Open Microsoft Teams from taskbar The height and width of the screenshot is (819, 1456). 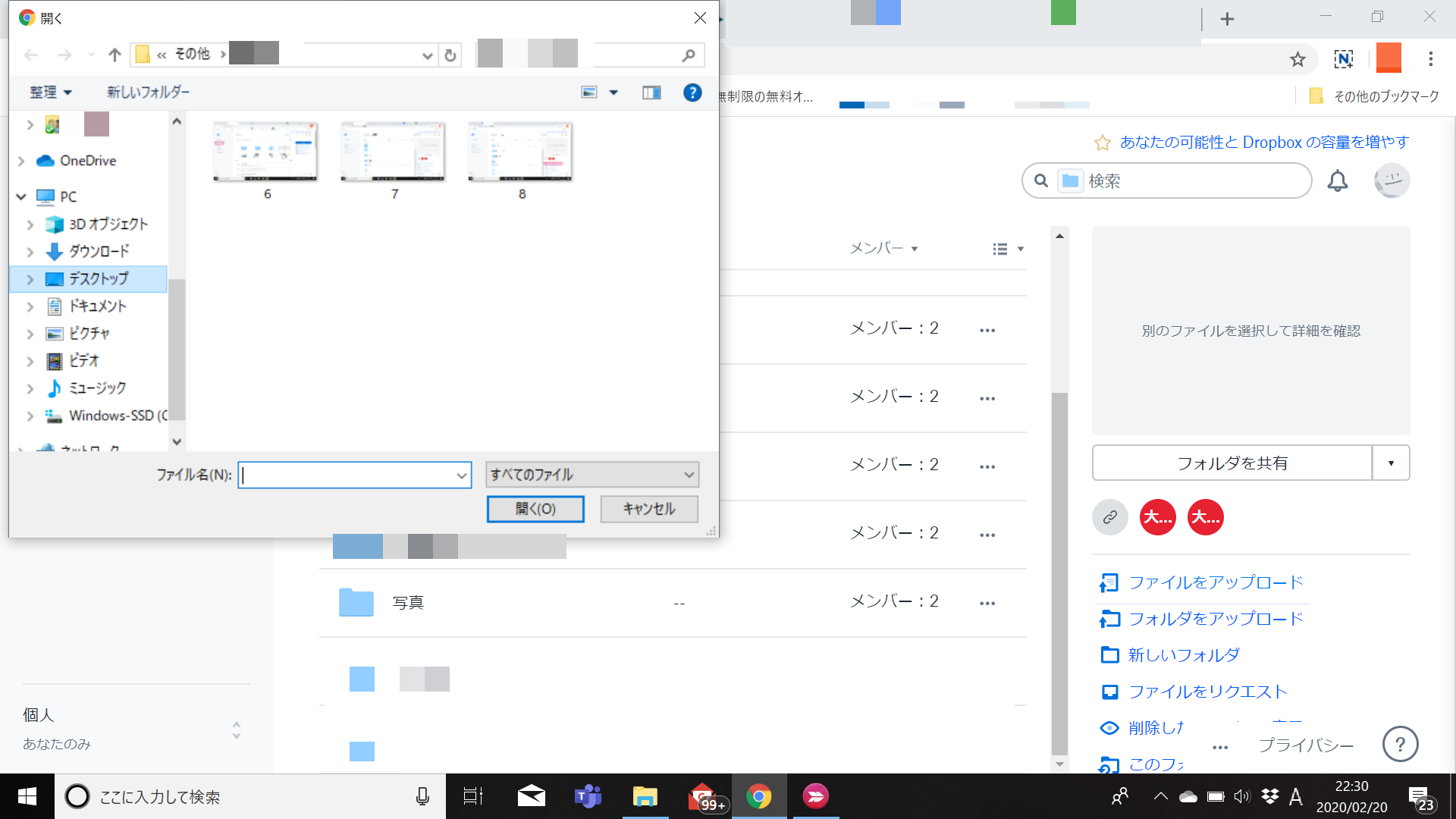pyautogui.click(x=588, y=796)
